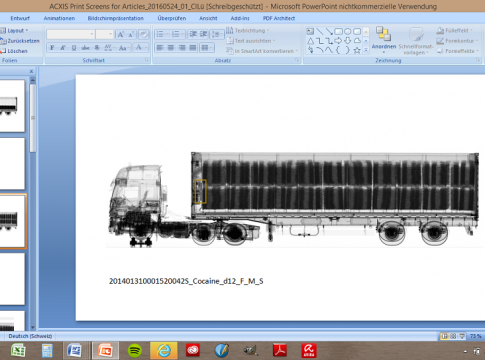Toggle underline formatting button

[x=74, y=48]
